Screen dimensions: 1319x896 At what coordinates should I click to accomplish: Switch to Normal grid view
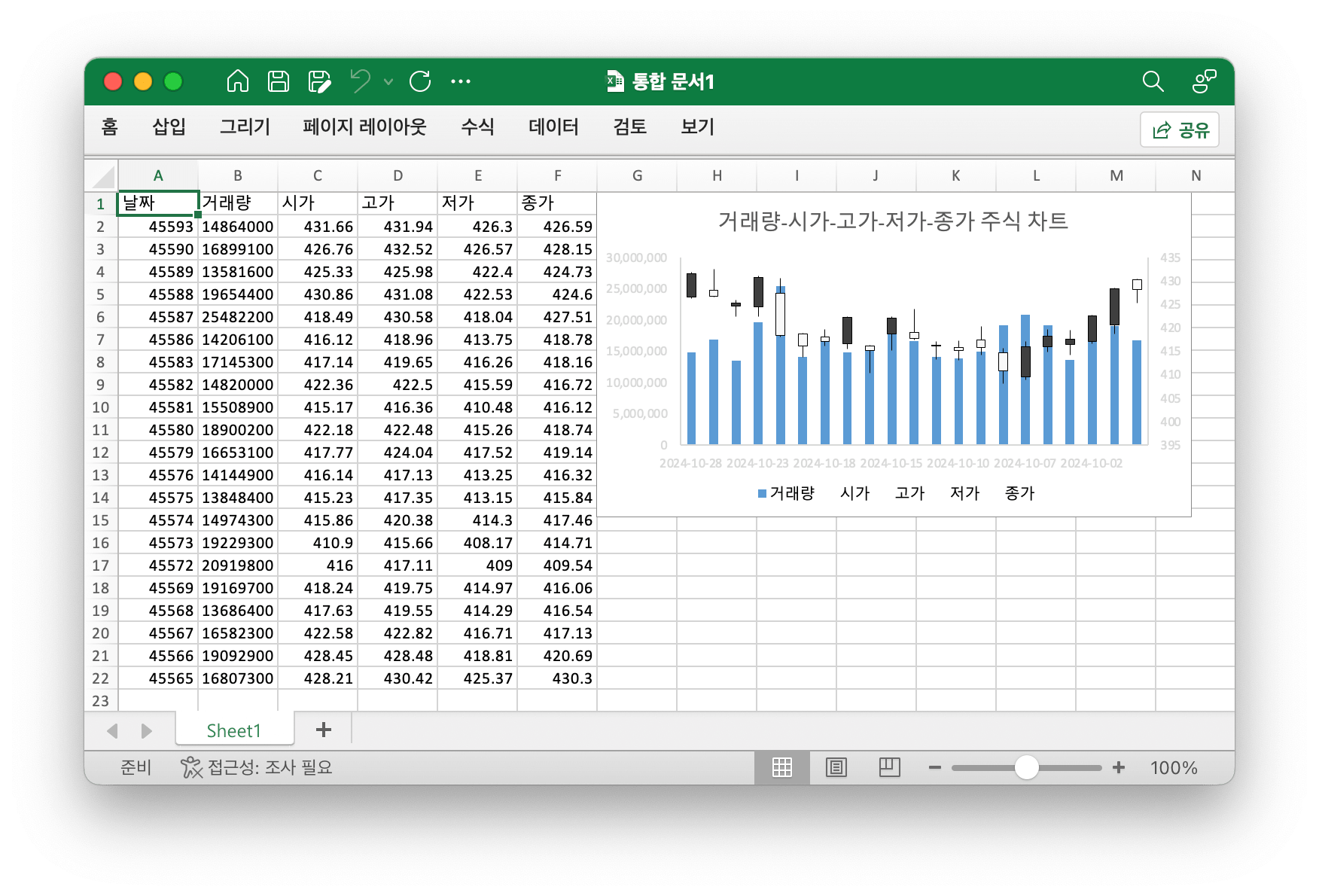782,767
